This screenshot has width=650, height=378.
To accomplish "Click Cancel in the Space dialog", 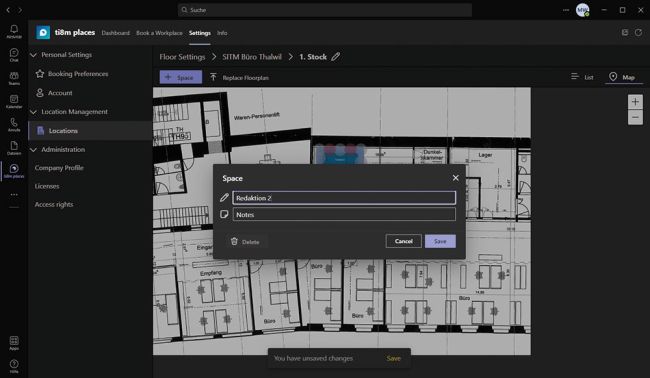I will [403, 241].
